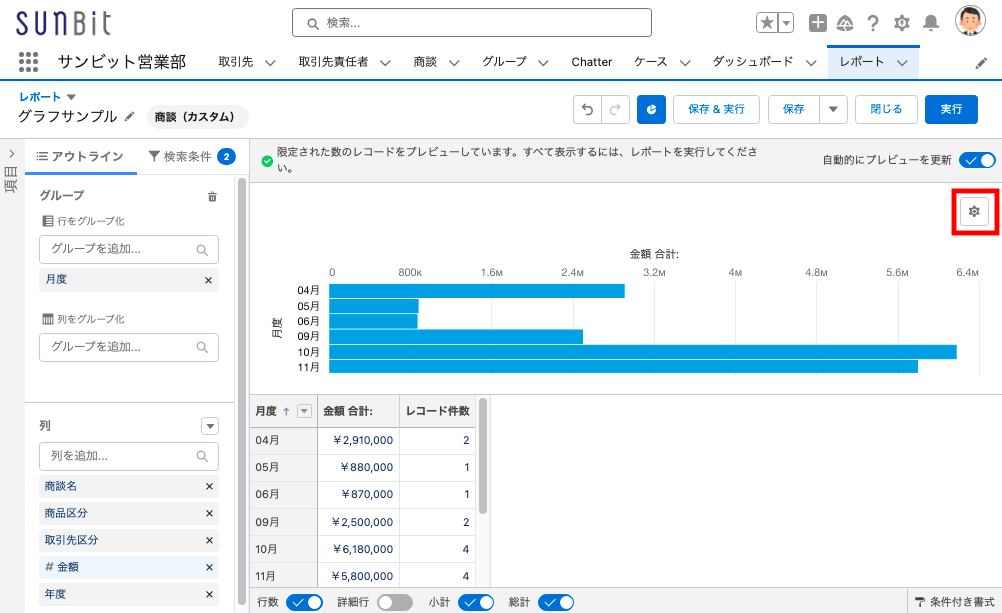Edit report name グラフサンプル pencil icon
The image size is (1002, 613).
pos(130,116)
